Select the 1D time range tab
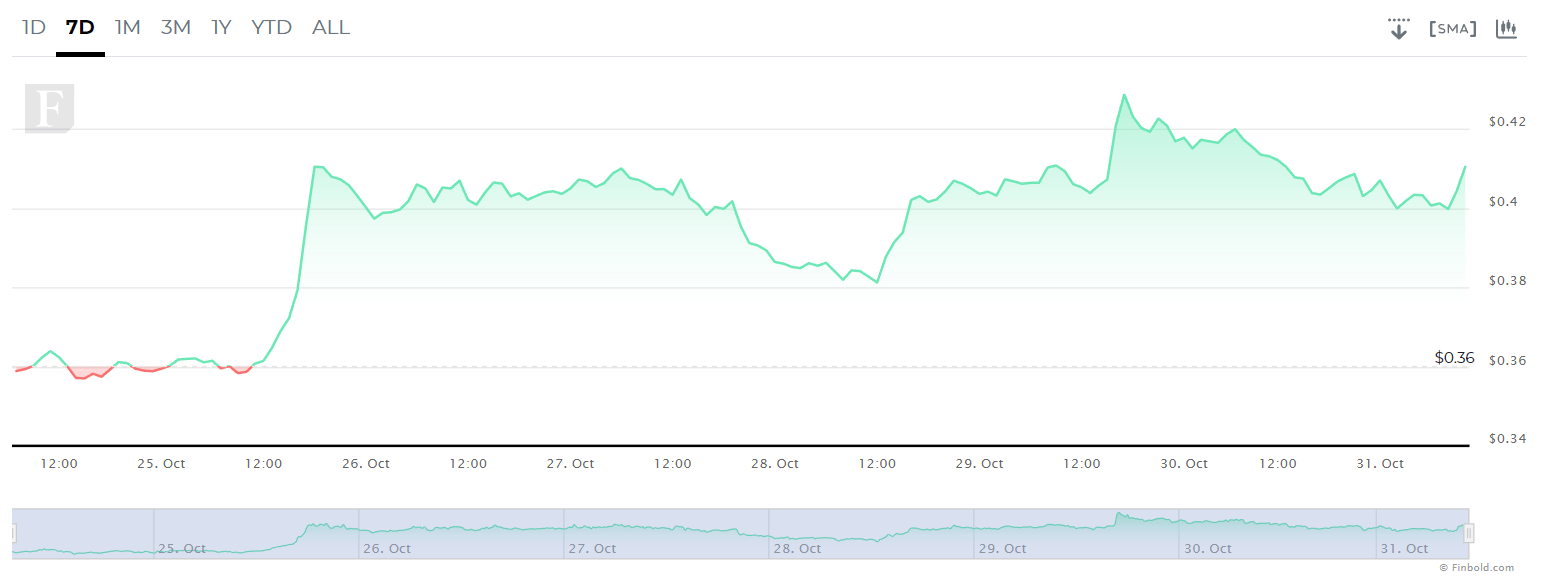1543x580 pixels. [x=34, y=28]
